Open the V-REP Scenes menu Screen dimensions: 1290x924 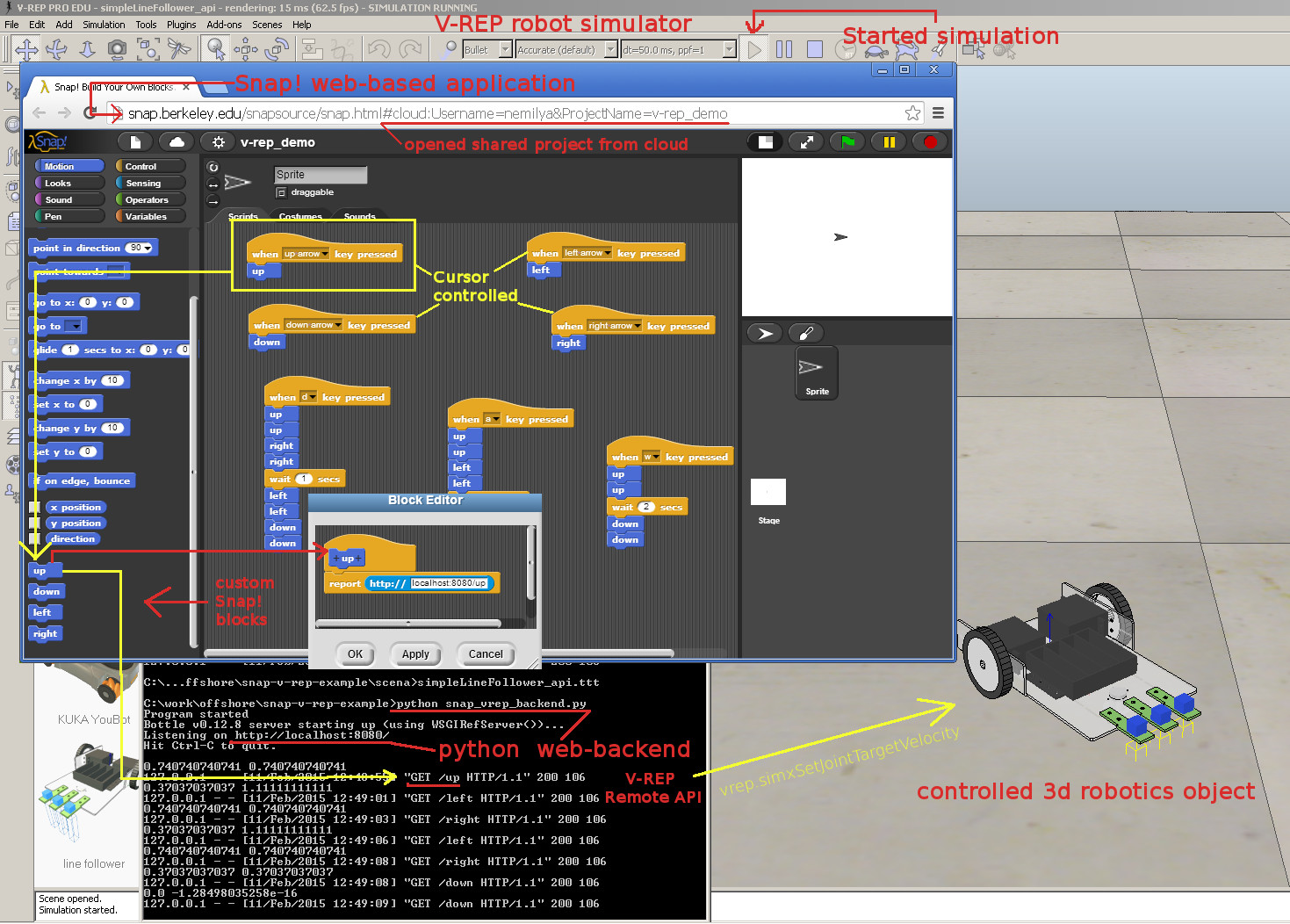(267, 25)
